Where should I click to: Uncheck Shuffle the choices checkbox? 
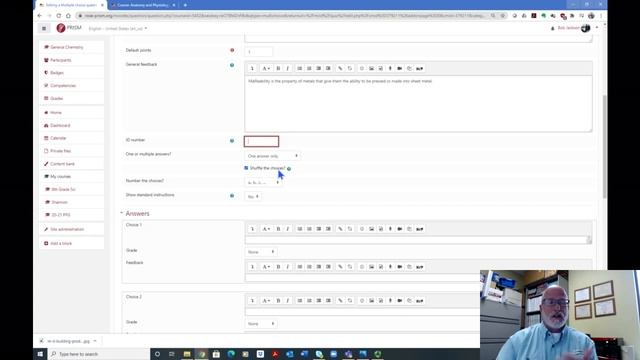coord(246,168)
